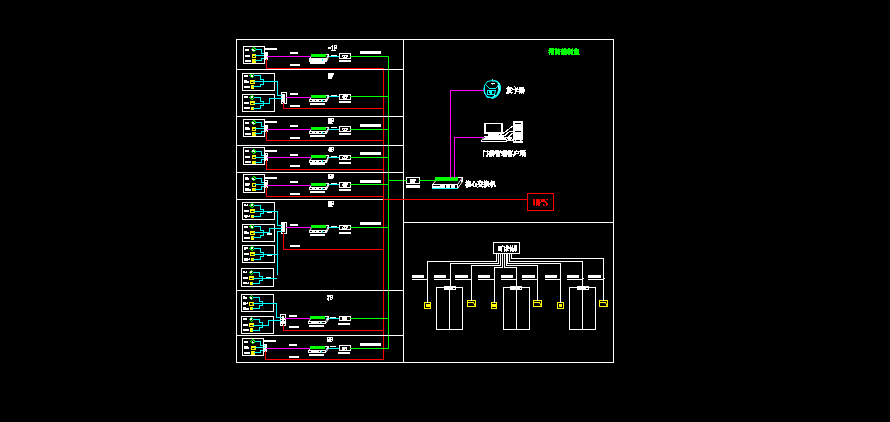Select the bottom-left controller box in riser diagram
The image size is (890, 422).
tap(253, 347)
